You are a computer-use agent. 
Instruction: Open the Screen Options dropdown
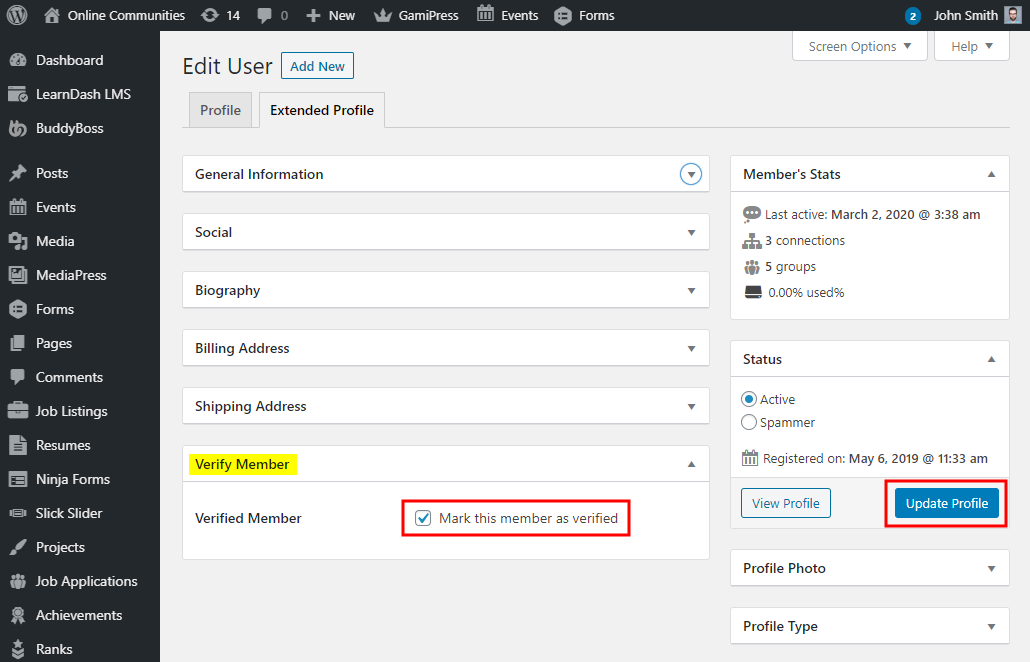859,46
